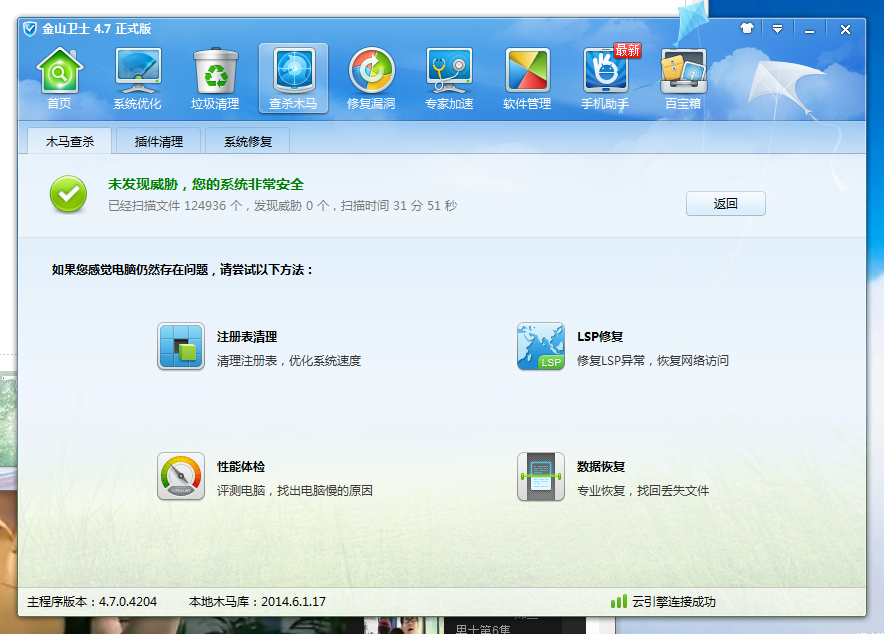Screen dimensions: 884x634
Task: Open 手机助手 phone assistant
Action: (x=605, y=78)
